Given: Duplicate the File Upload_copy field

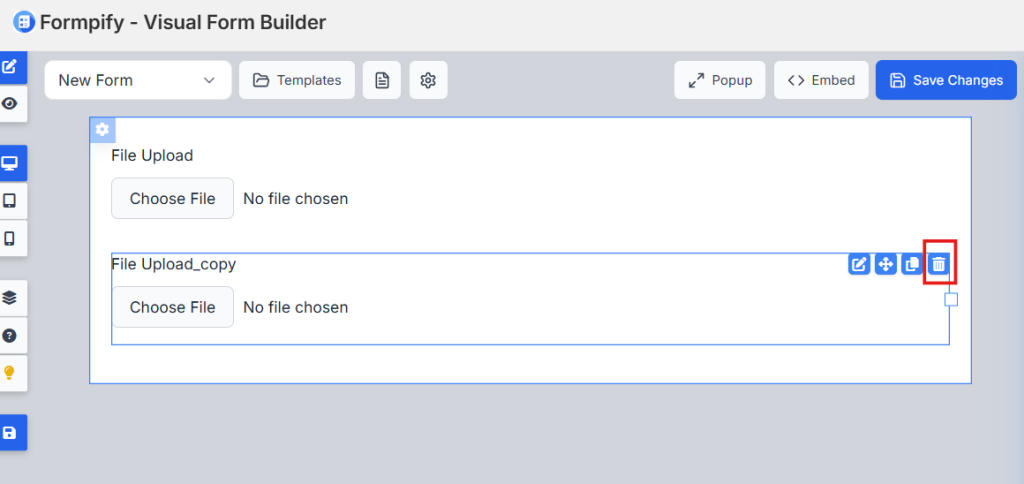Looking at the screenshot, I should pos(912,264).
